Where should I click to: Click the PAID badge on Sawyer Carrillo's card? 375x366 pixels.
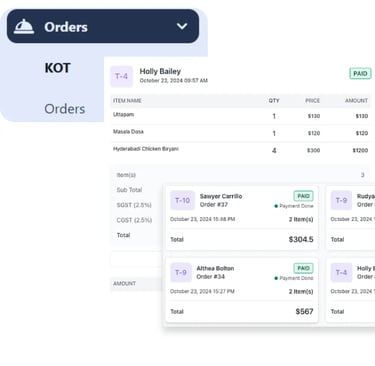[303, 196]
